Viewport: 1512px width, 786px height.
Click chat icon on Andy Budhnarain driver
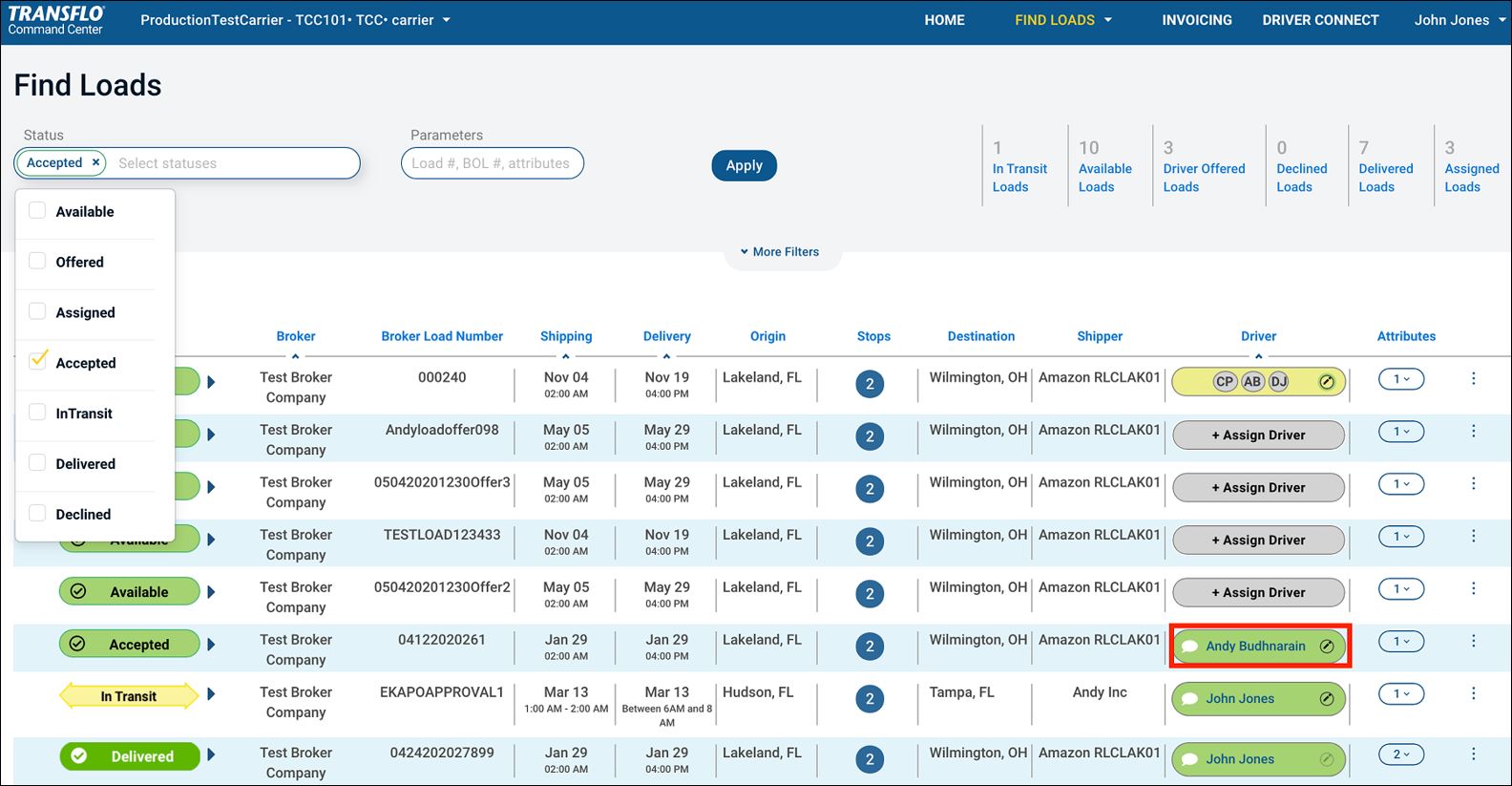pyautogui.click(x=1189, y=647)
